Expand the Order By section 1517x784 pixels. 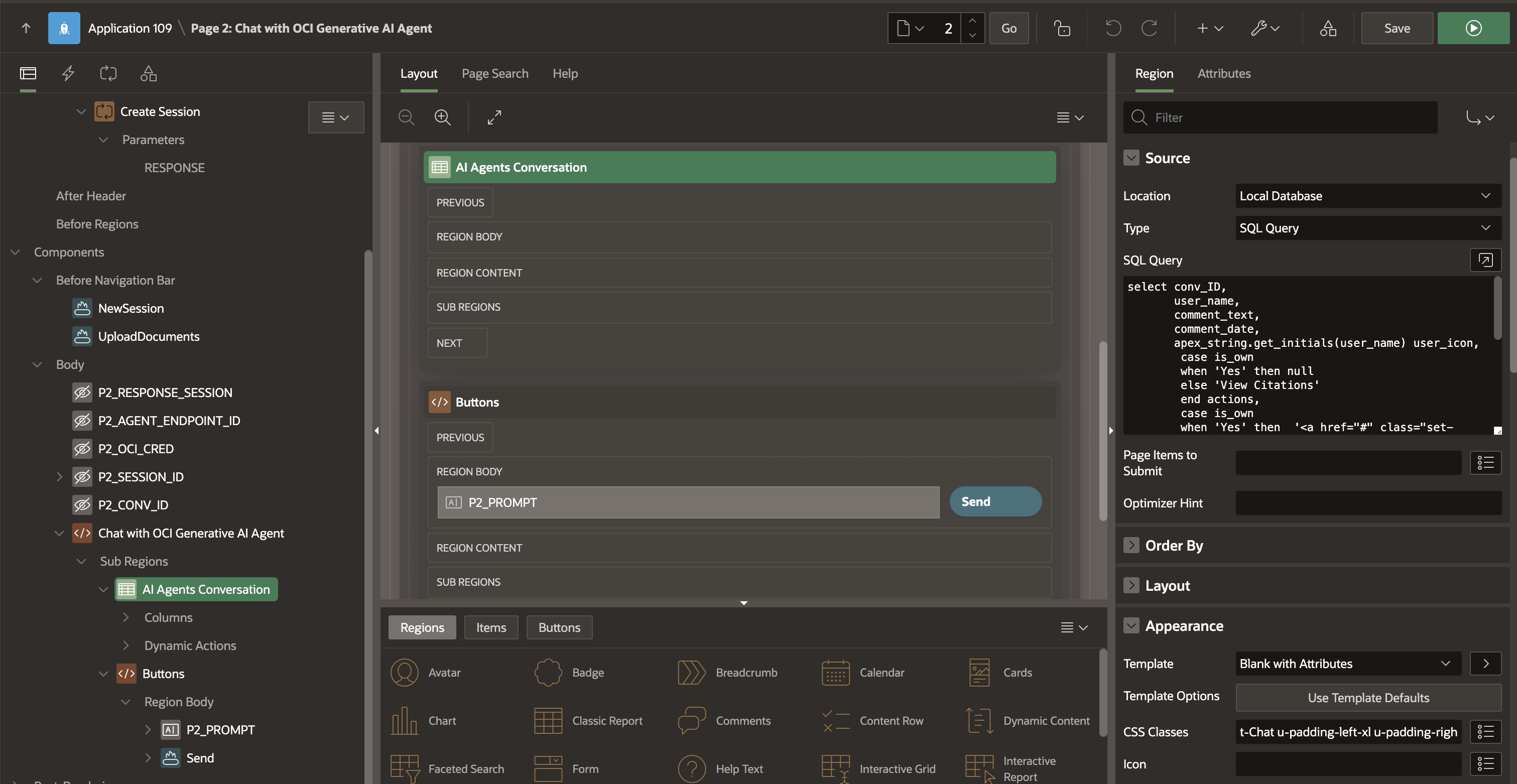tap(1130, 546)
